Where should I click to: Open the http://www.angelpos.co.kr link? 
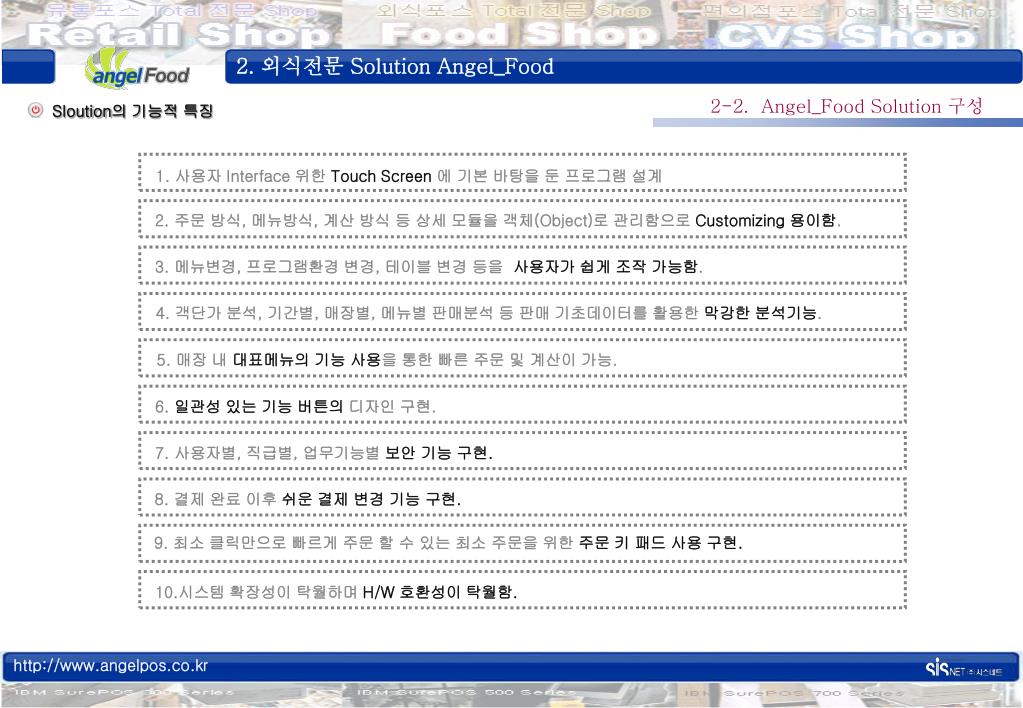[110, 666]
